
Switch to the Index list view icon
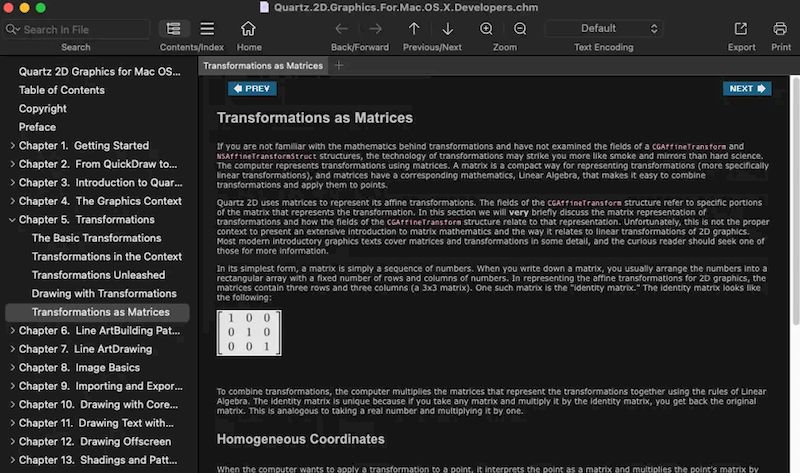[x=207, y=29]
